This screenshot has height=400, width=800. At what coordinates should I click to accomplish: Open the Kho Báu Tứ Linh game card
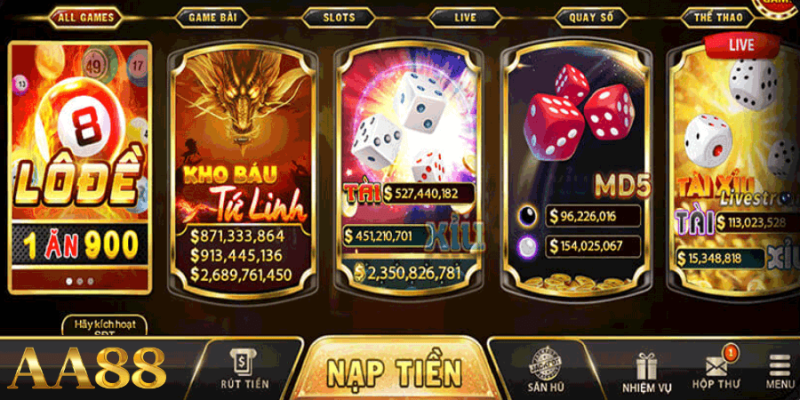pyautogui.click(x=243, y=169)
